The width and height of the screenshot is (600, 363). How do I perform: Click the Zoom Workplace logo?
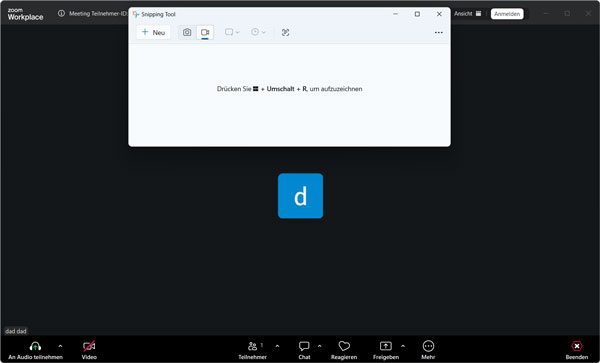tap(25, 14)
